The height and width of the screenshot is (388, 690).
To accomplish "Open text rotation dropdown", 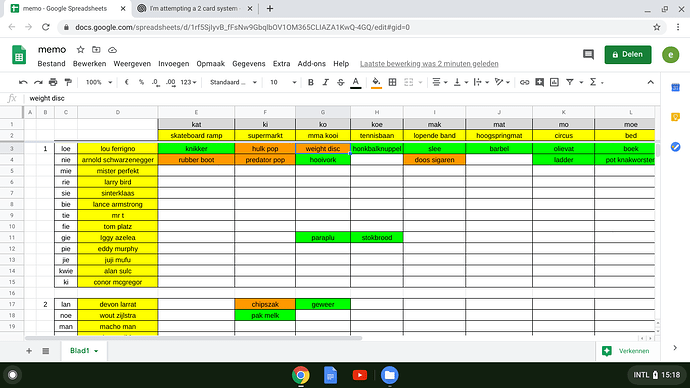I will 502,82.
